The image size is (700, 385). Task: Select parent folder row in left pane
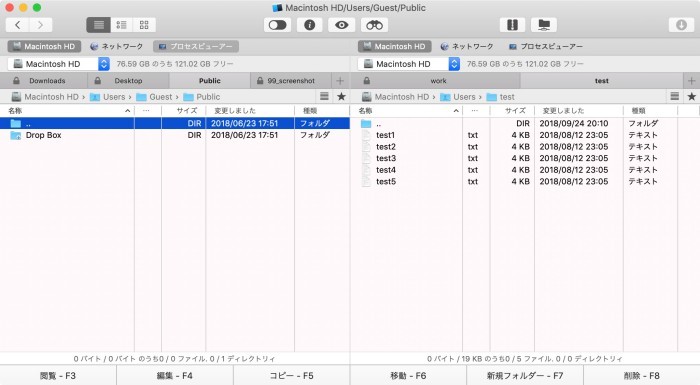pos(175,123)
